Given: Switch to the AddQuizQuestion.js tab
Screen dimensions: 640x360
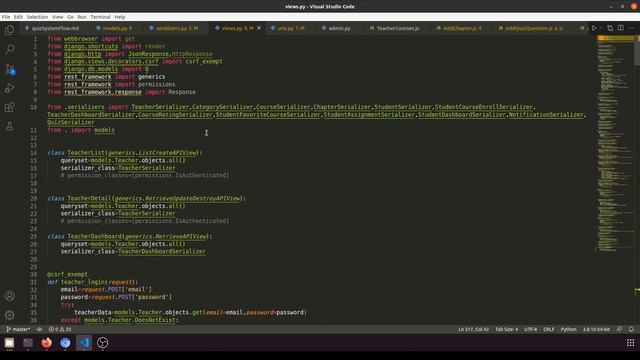Looking at the screenshot, I should click(533, 28).
